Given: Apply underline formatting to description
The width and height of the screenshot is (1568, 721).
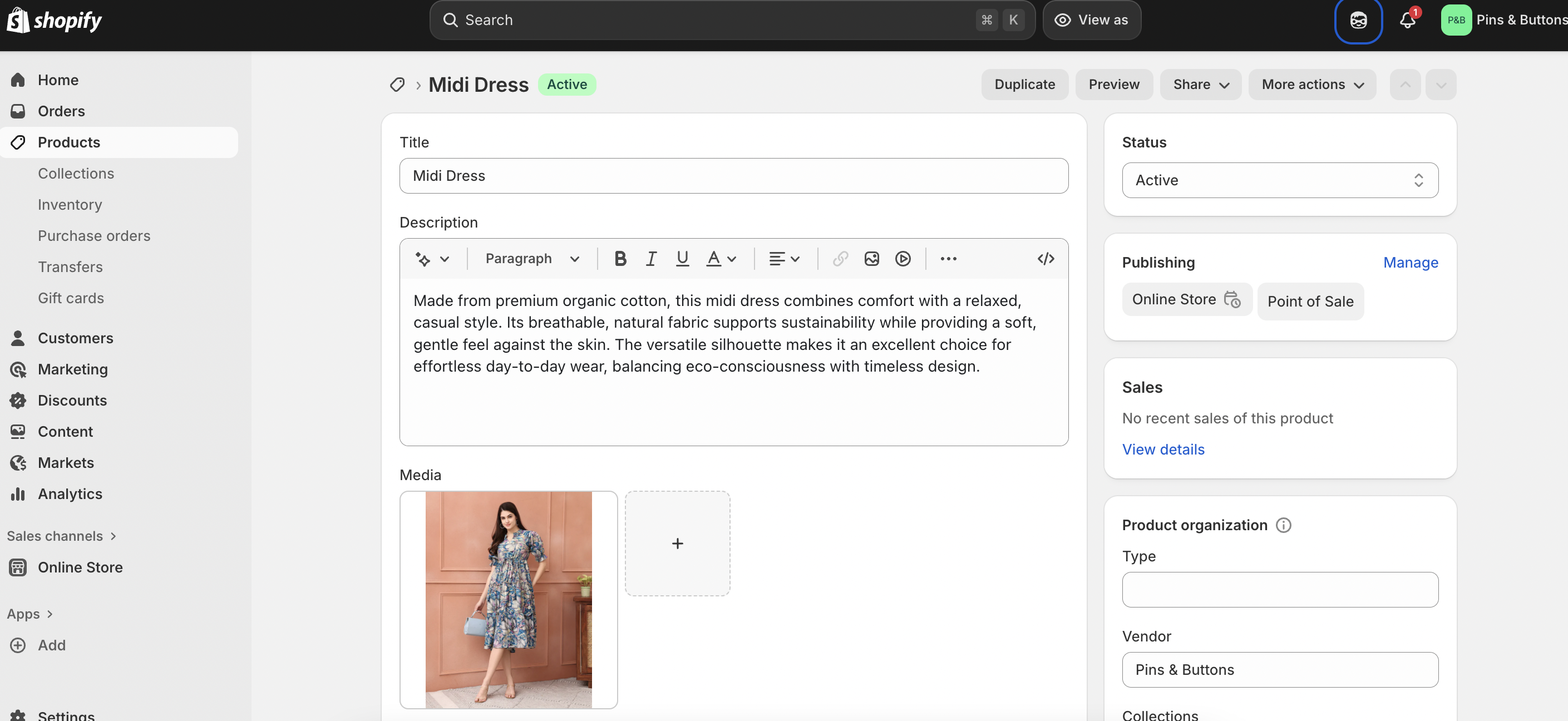Looking at the screenshot, I should pyautogui.click(x=682, y=259).
